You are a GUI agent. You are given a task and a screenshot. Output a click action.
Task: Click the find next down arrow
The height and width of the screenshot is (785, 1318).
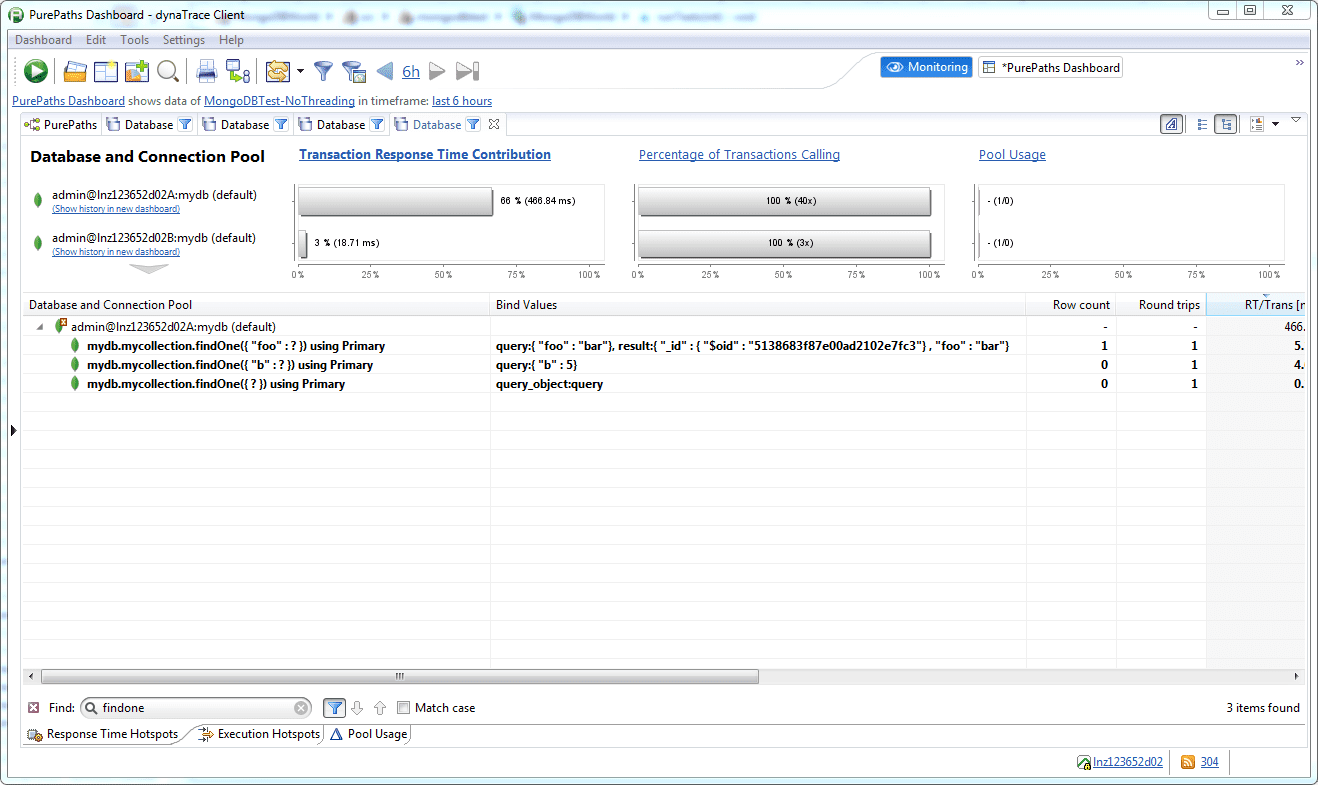[358, 708]
